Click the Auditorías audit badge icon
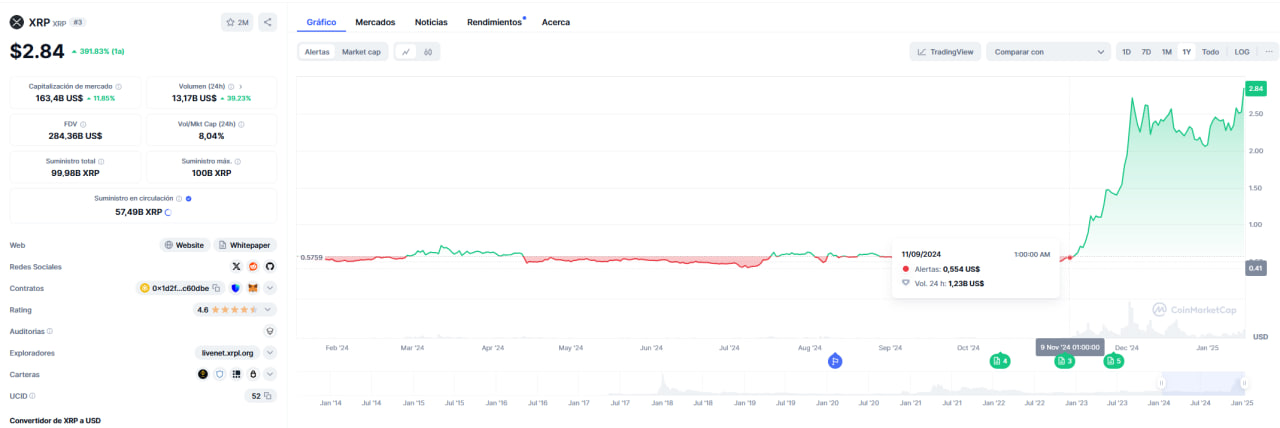The height and width of the screenshot is (428, 1280). click(x=269, y=331)
